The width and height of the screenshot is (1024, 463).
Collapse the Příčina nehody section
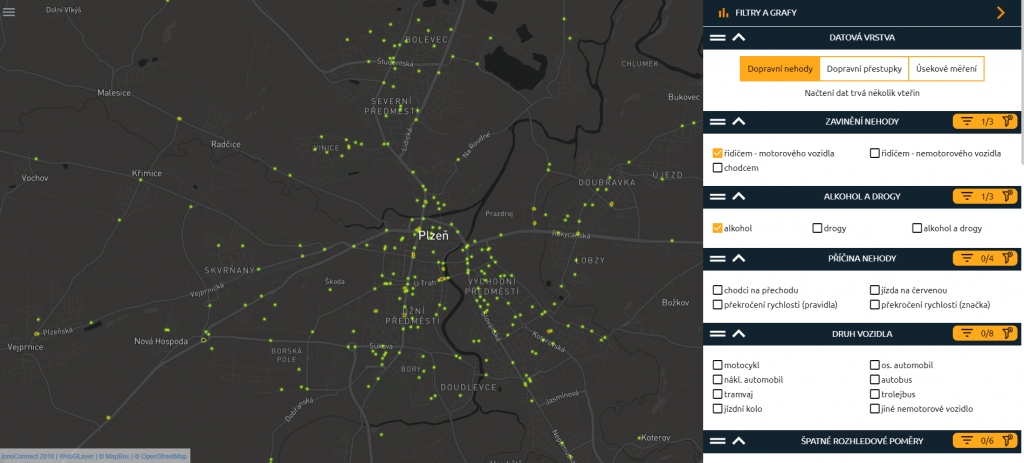tap(739, 258)
